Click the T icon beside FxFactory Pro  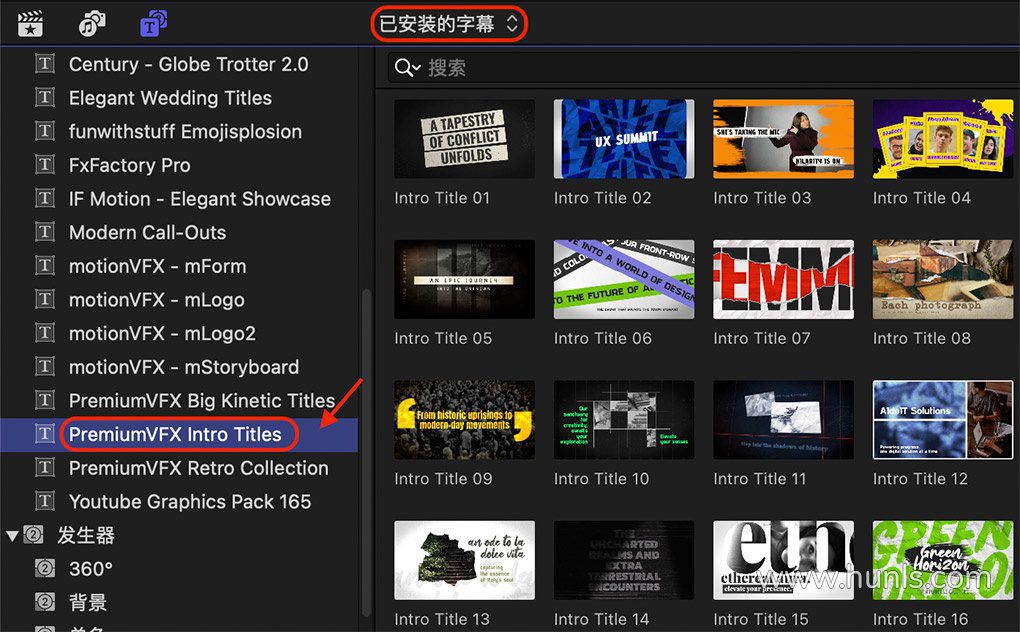[44, 165]
